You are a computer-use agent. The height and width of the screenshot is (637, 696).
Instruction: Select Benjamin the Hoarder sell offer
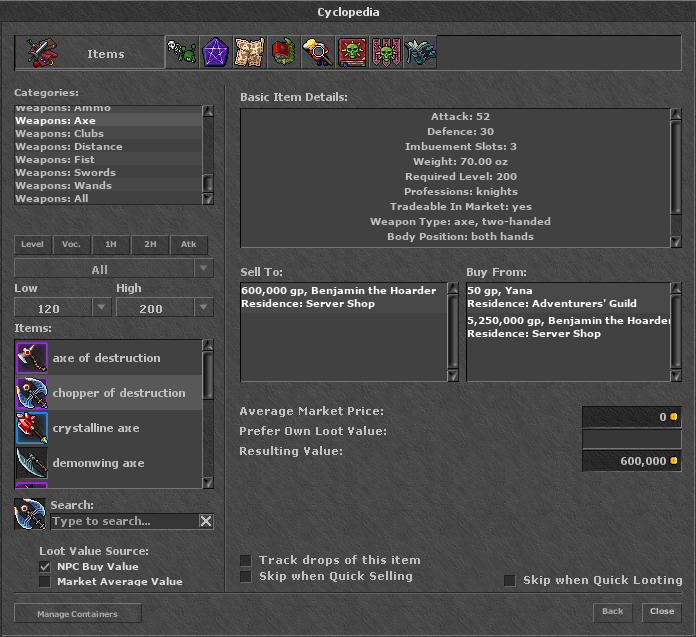[343, 297]
